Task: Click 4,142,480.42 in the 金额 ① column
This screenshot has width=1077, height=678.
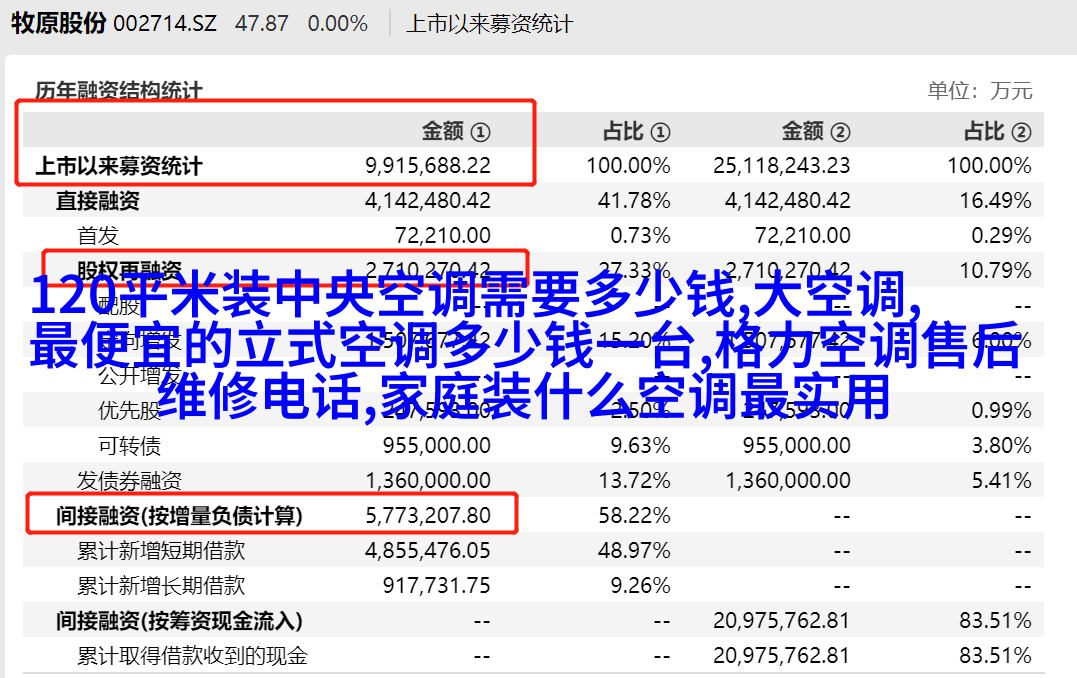Action: 428,201
